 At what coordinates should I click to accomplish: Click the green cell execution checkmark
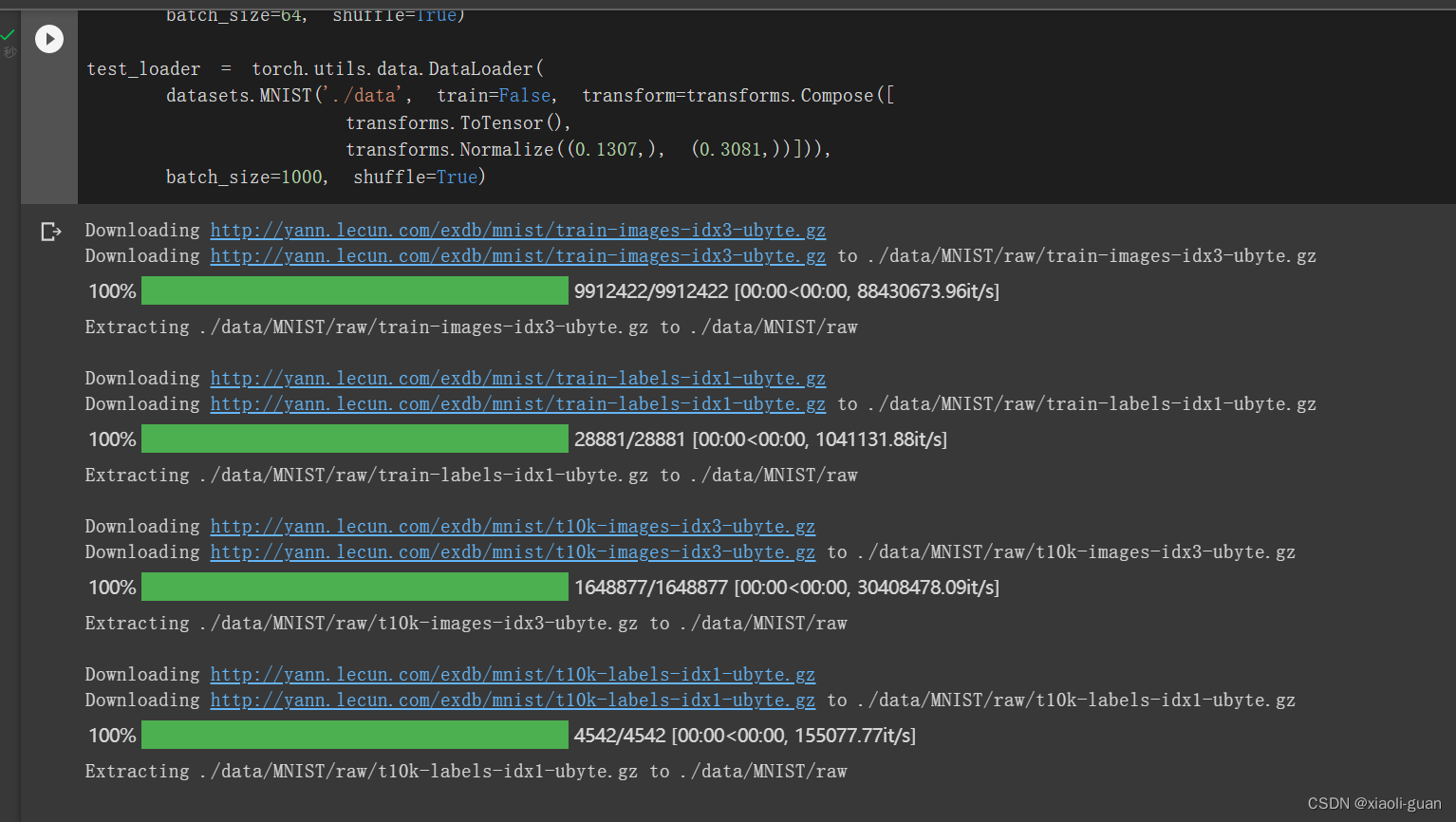click(x=9, y=34)
